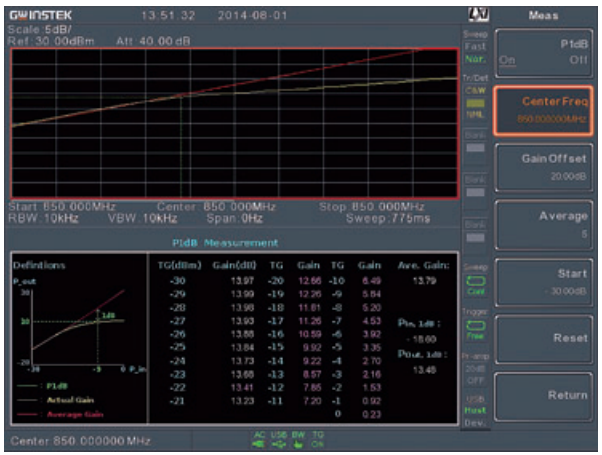
Task: Select the Start -30.00dB softkey
Action: 544,282
